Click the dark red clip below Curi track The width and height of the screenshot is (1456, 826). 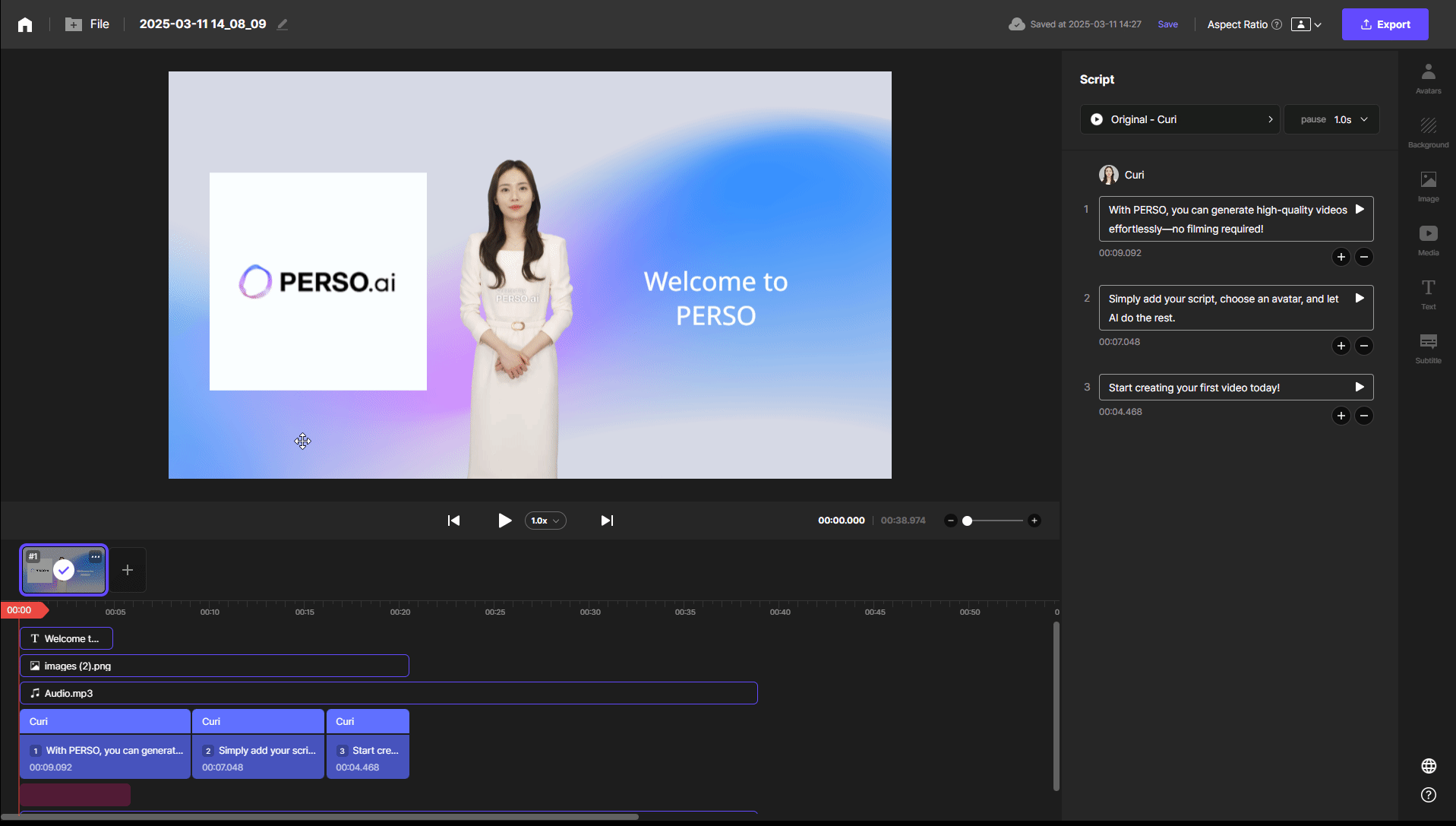[x=74, y=795]
